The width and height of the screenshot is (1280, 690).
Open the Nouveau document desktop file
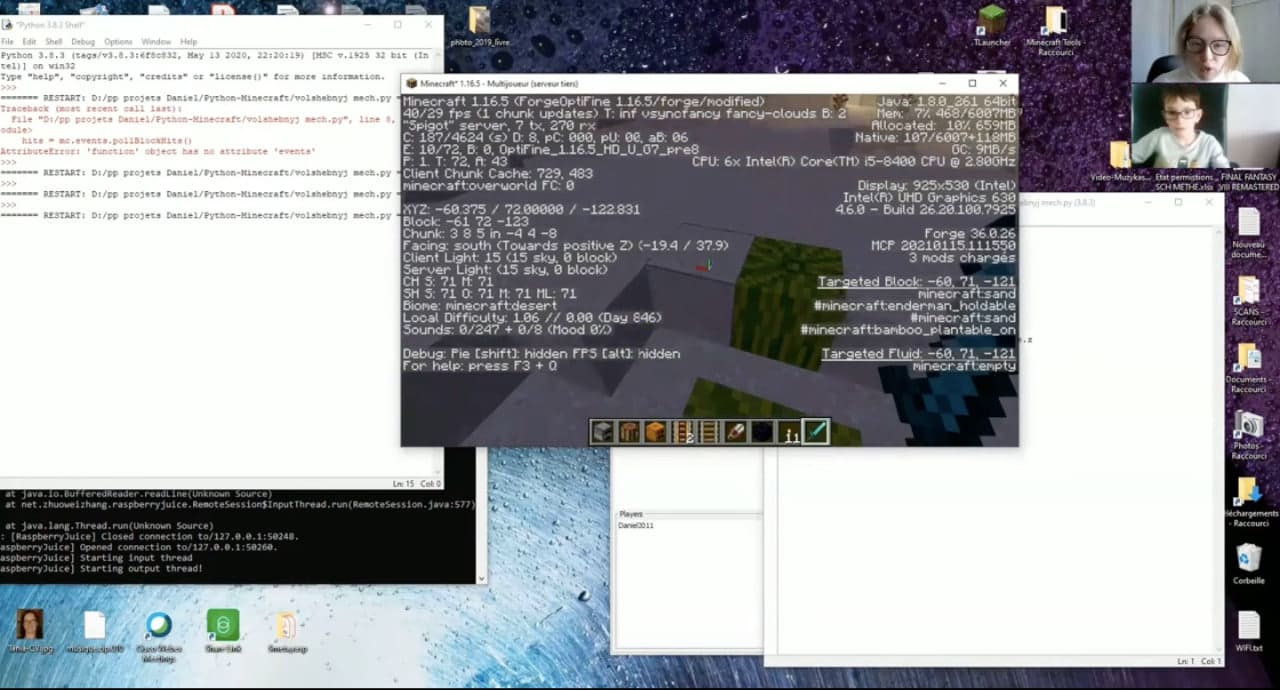coord(1249,233)
